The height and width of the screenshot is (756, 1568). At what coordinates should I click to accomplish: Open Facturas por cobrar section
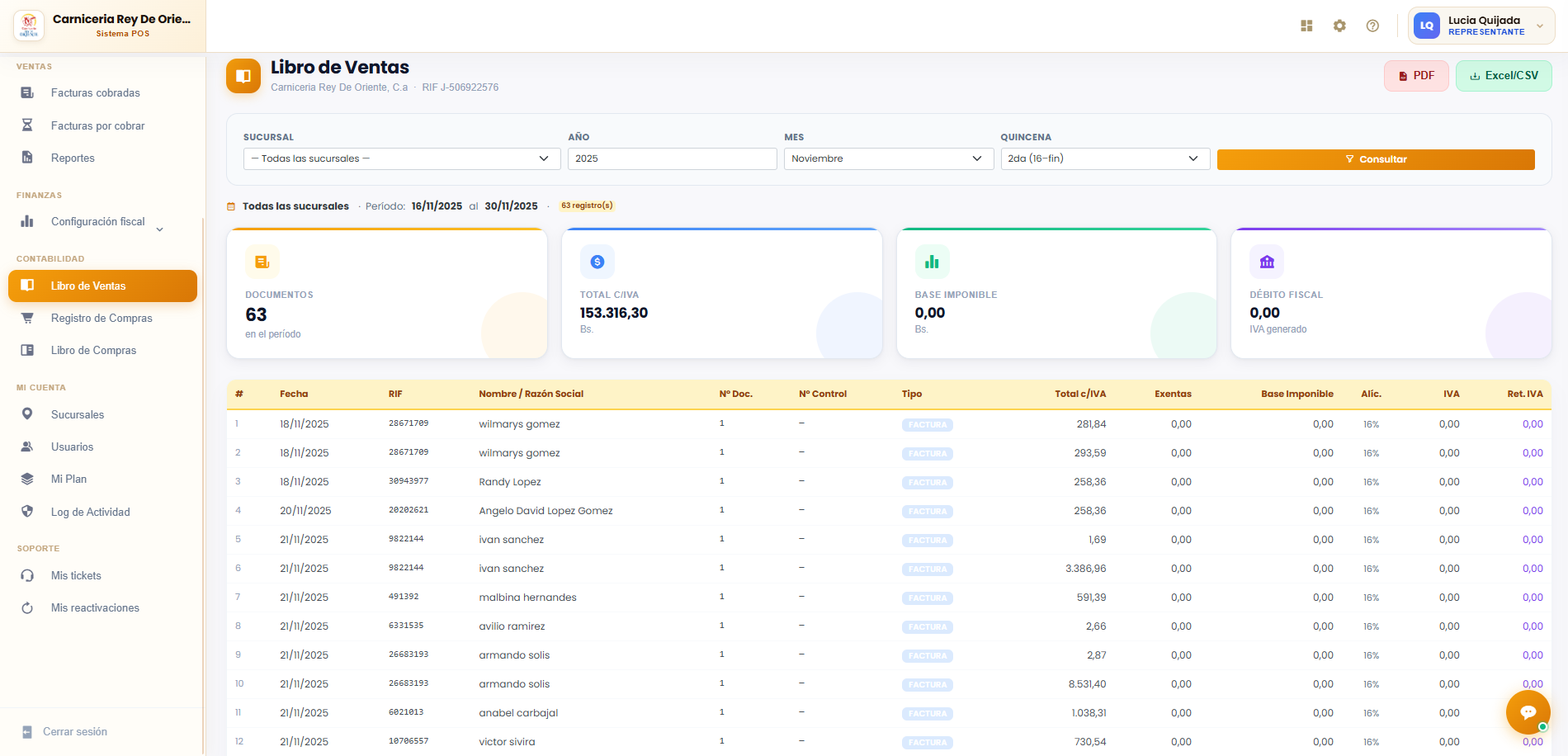(102, 125)
